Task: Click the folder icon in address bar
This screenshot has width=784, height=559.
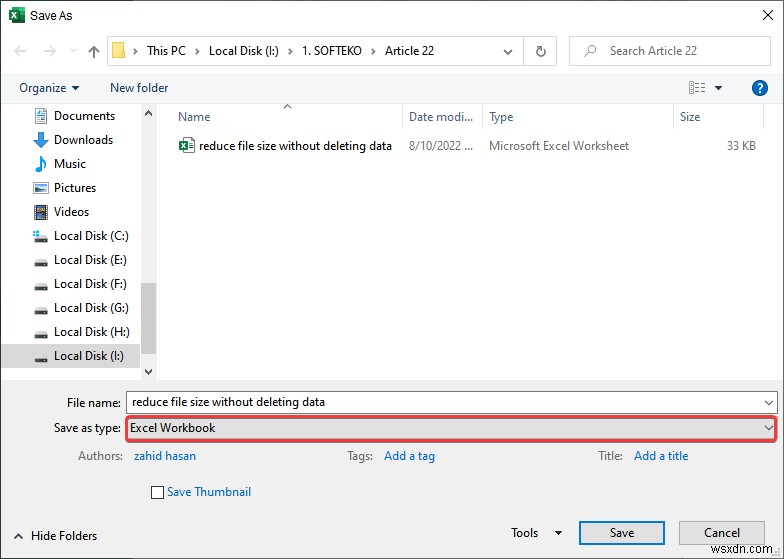Action: tap(118, 50)
